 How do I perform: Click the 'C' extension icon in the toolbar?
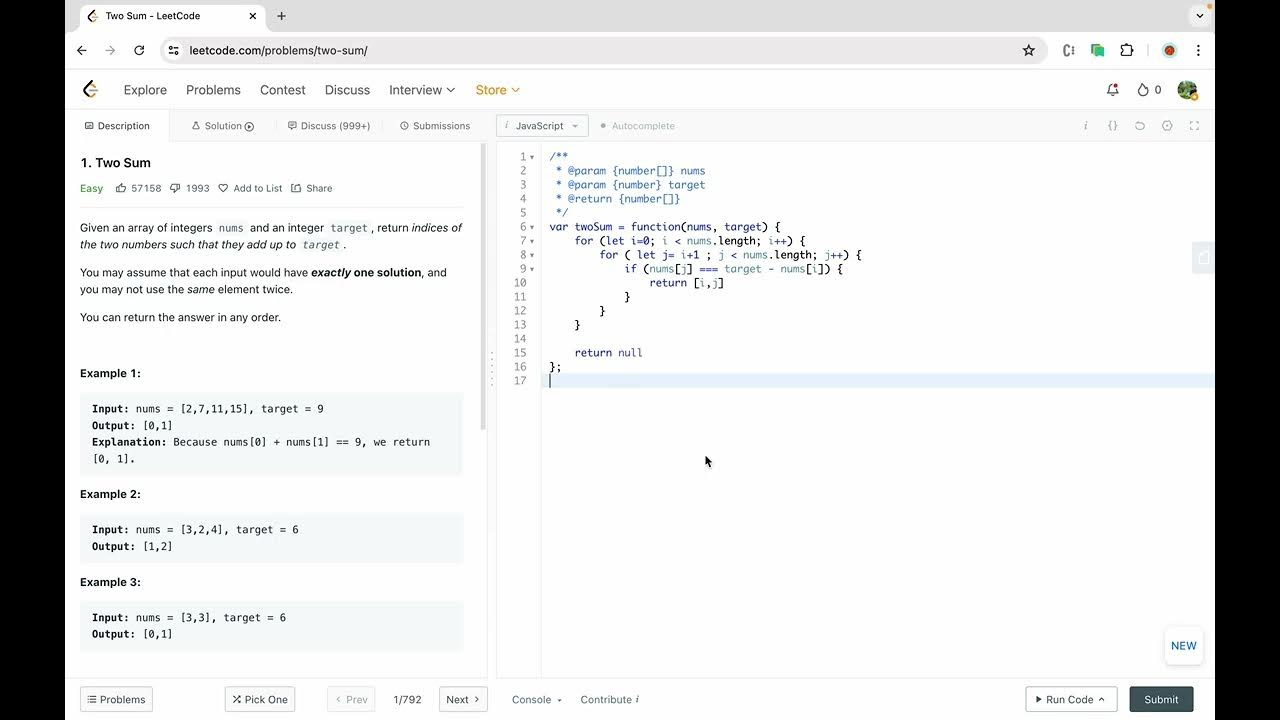1069,50
